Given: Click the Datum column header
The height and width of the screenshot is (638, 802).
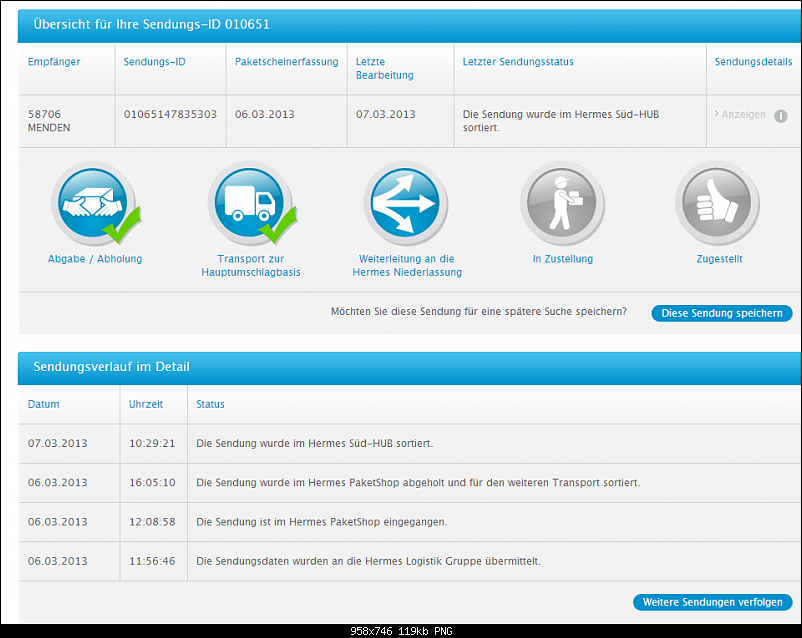Looking at the screenshot, I should [x=43, y=404].
